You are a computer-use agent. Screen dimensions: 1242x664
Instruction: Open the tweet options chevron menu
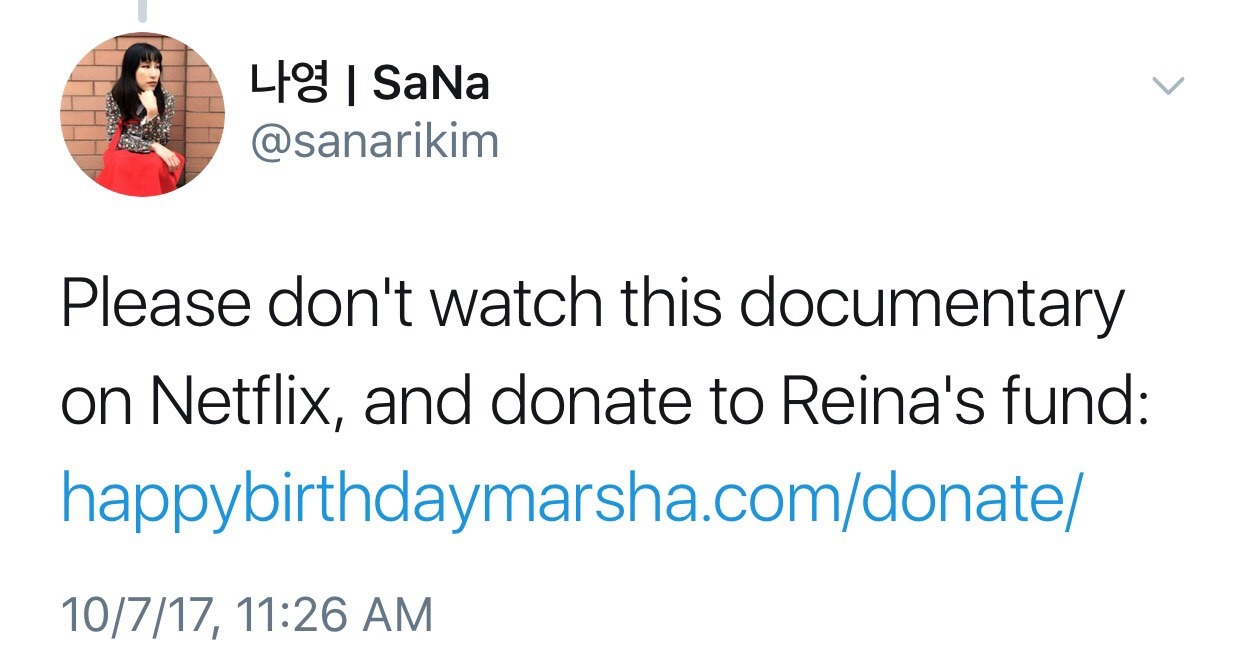1168,87
